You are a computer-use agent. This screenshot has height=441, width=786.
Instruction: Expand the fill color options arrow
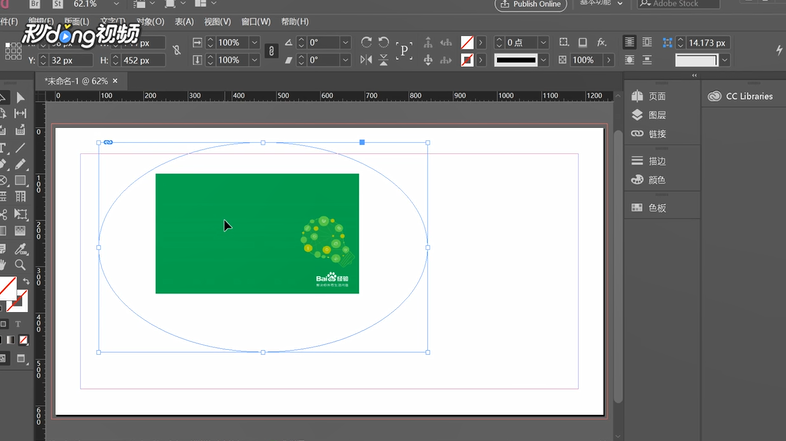point(481,43)
